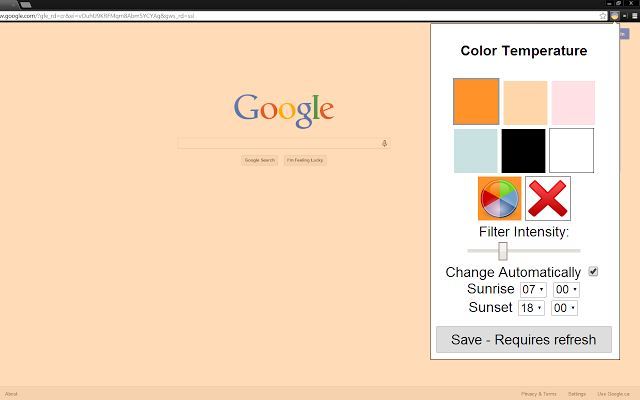
Task: Click the microphone voice search icon
Action: point(384,143)
